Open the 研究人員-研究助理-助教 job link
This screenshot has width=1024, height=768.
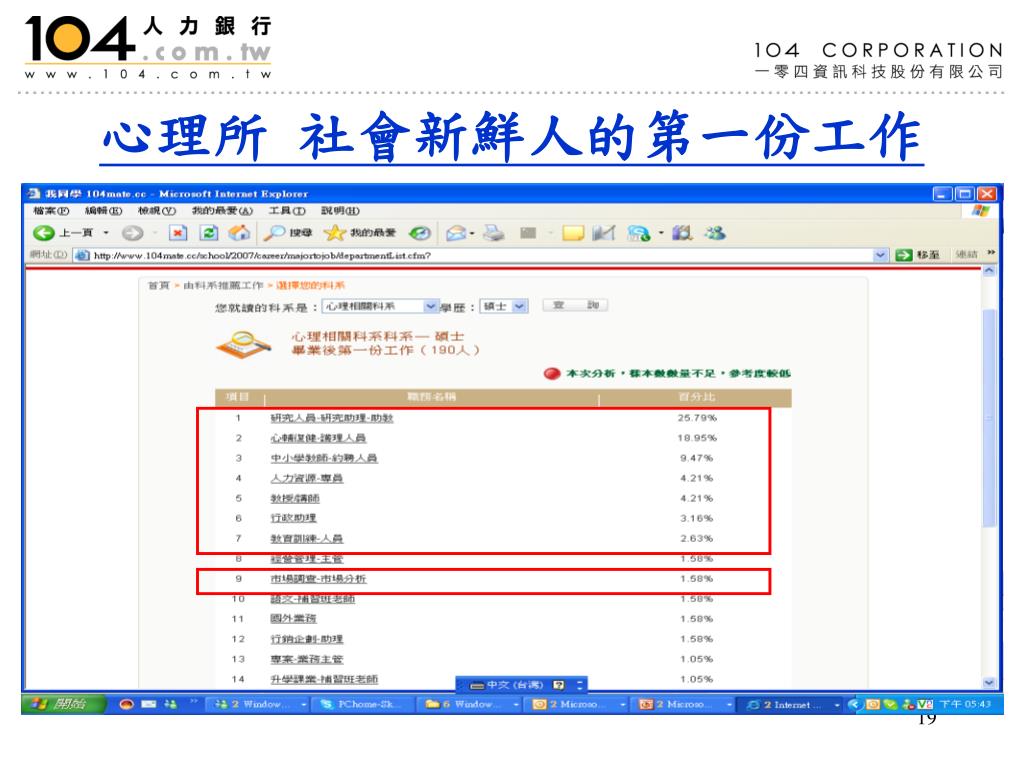coord(332,418)
